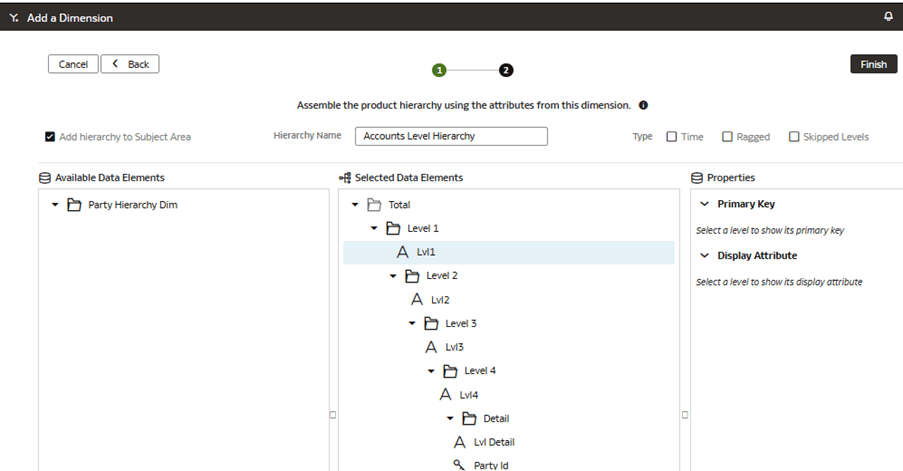Click the Party Hierarchy Dim folder icon
The width and height of the screenshot is (903, 471).
tap(74, 205)
